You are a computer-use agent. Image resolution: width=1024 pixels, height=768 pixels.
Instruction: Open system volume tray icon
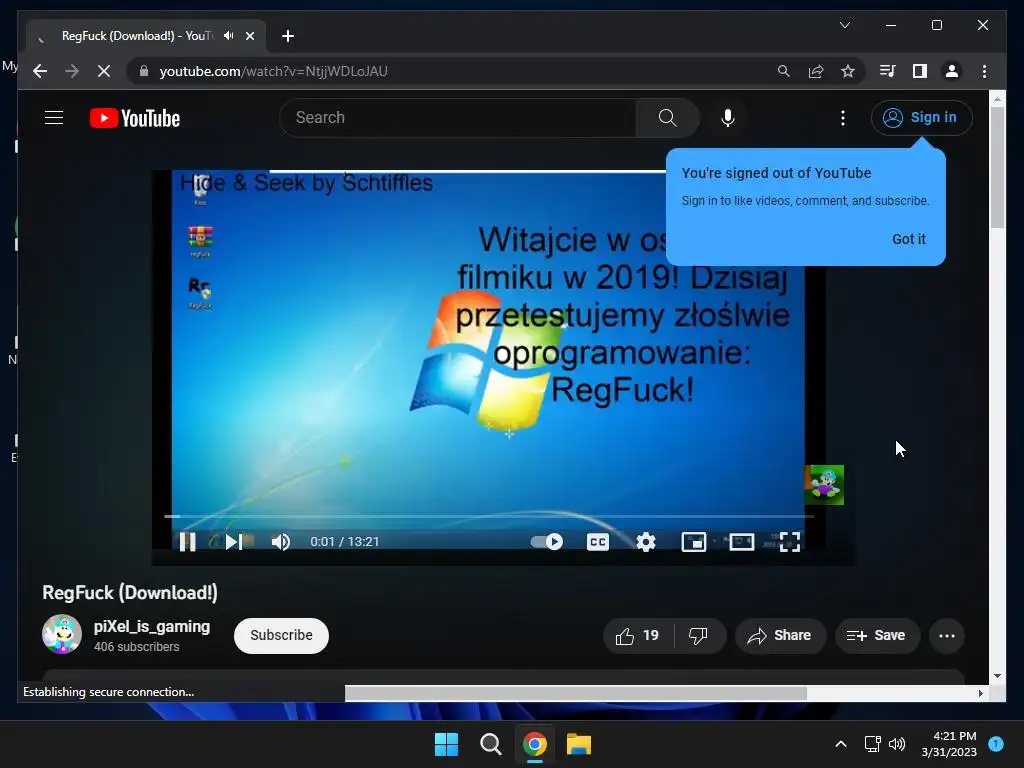point(897,744)
